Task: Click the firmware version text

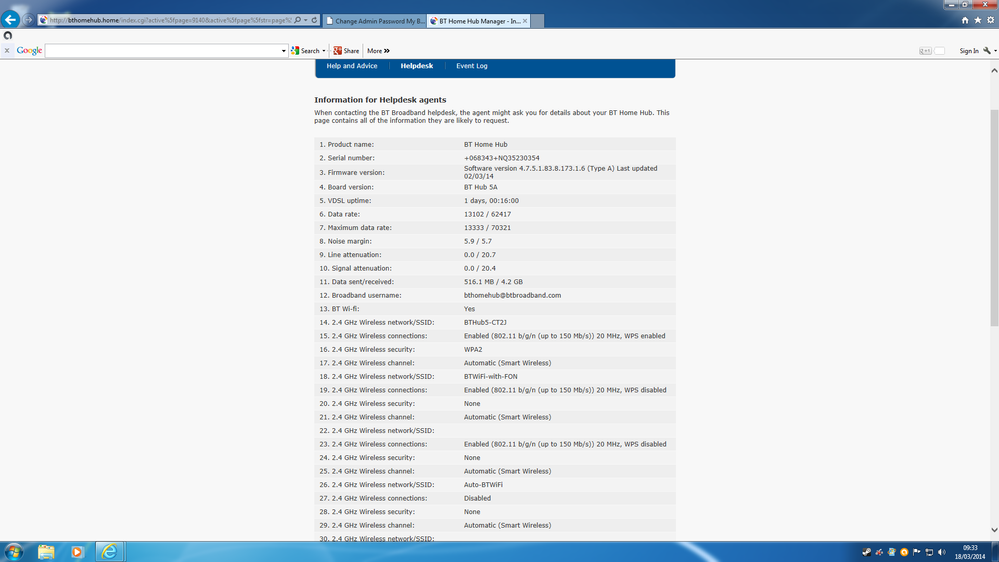Action: [561, 173]
